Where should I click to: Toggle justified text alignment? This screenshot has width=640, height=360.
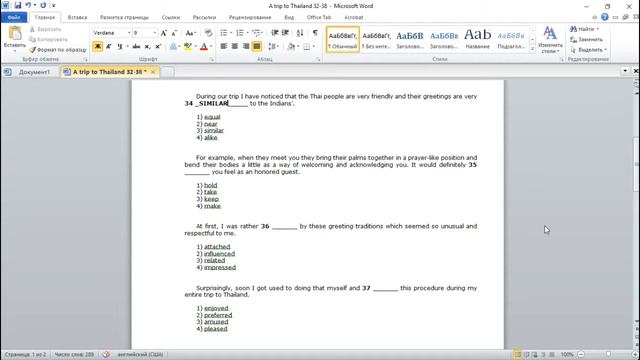(257, 47)
